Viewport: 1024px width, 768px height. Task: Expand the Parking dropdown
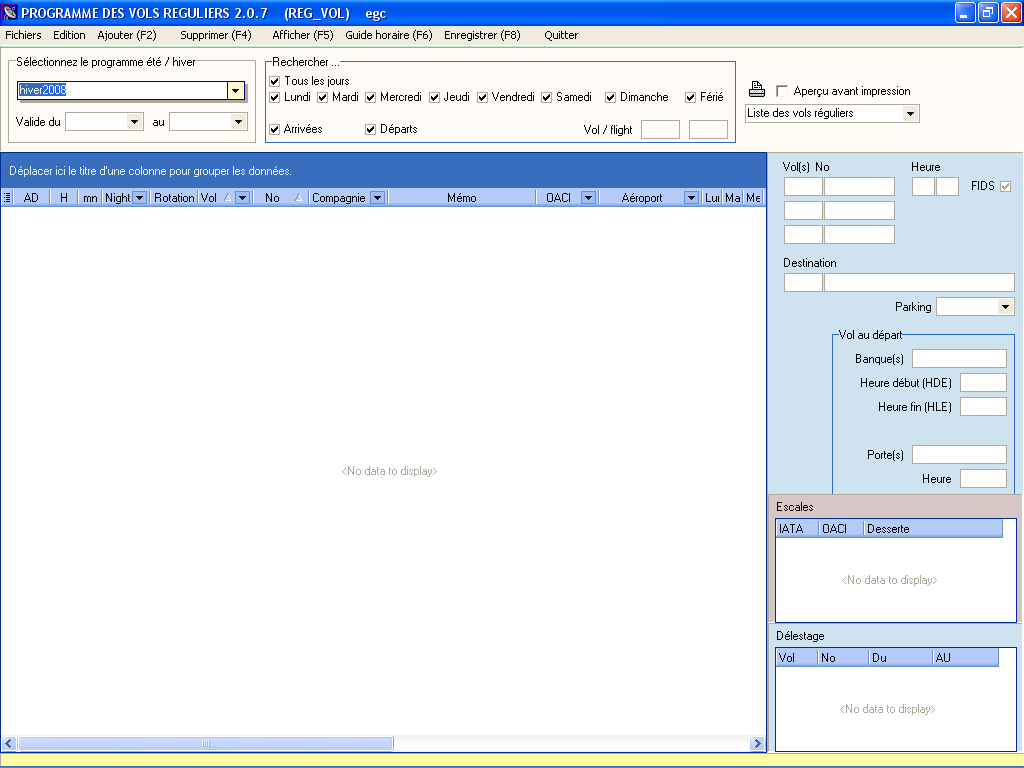click(x=1005, y=307)
